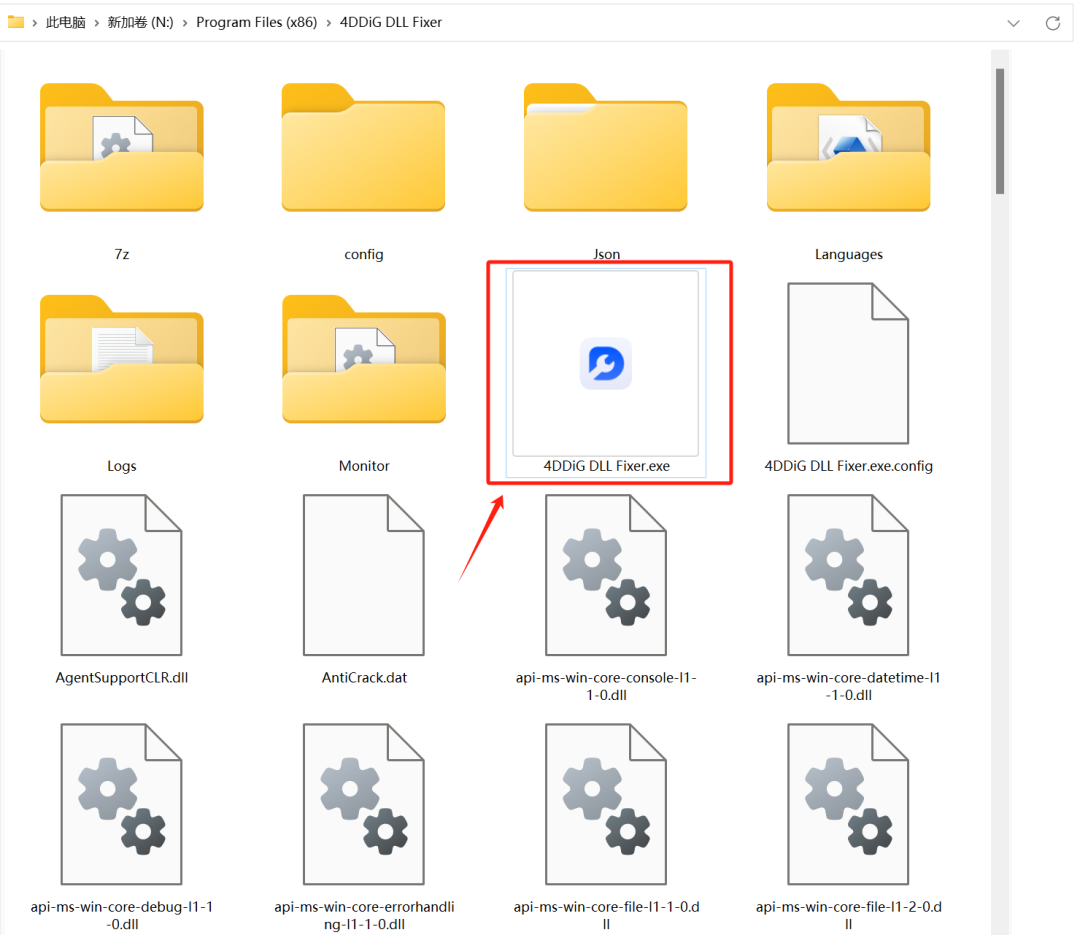
Task: Select api-ms-win-core-file-l1-1-0.dll file icon
Action: pos(606,804)
